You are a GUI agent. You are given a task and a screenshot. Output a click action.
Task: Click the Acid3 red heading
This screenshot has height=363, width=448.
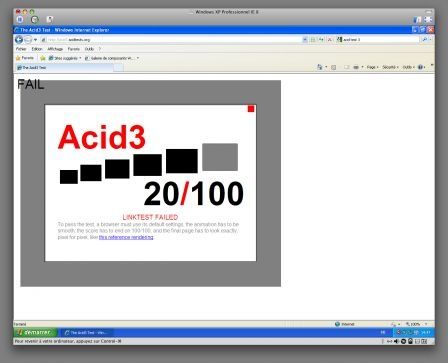point(102,137)
